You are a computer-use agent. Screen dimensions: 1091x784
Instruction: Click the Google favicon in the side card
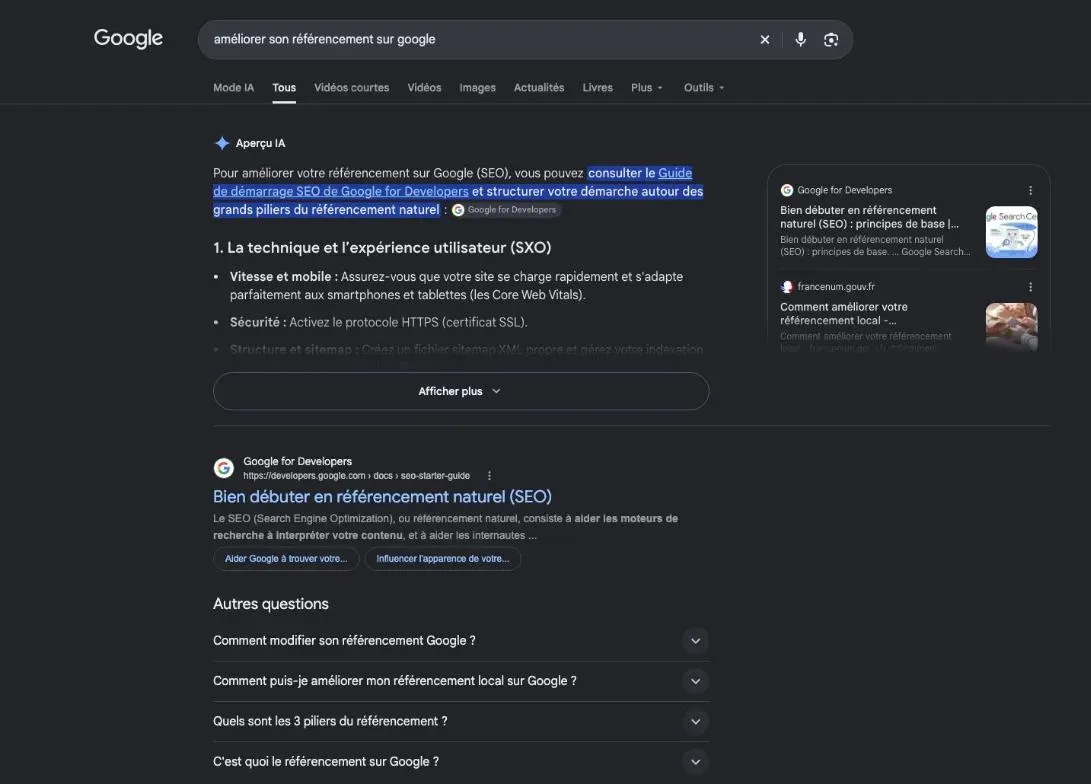[x=787, y=190]
